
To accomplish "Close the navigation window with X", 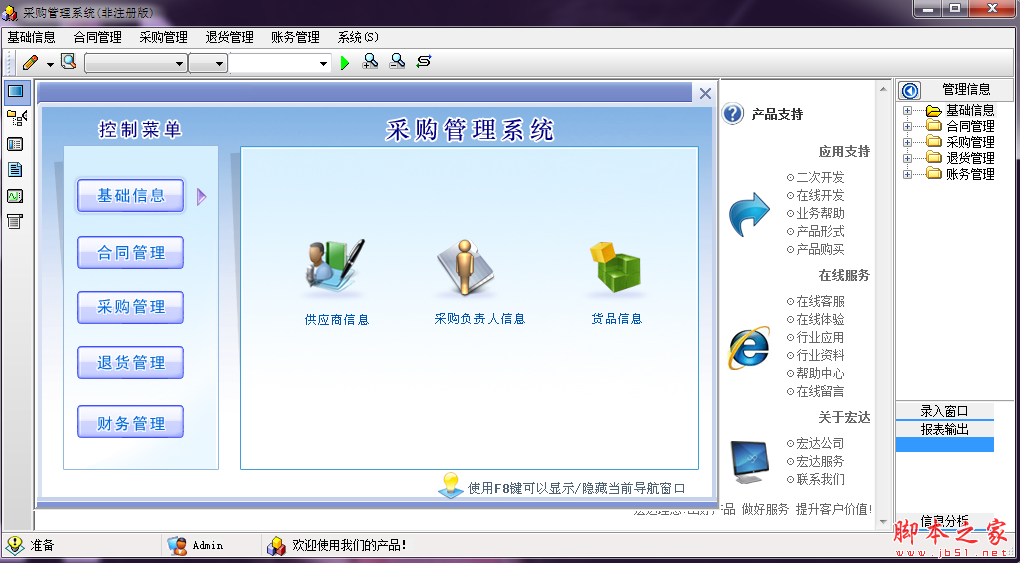I will 705,94.
